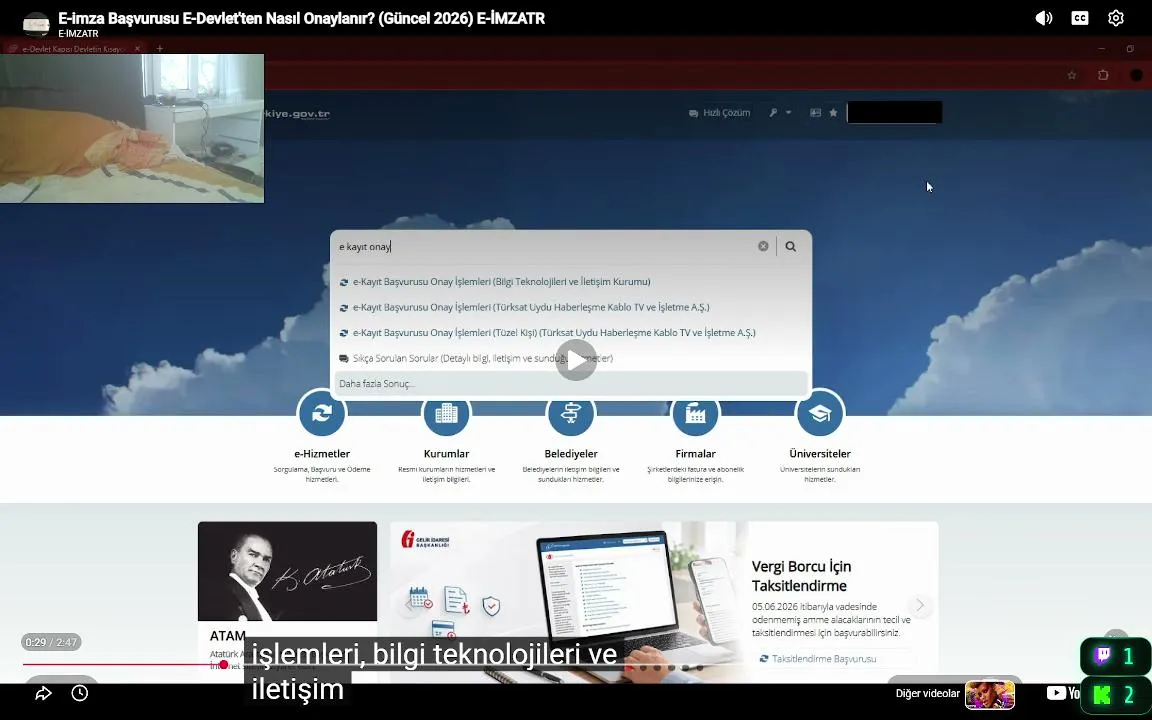Bookmark the page with the browser star

pos(1072,75)
